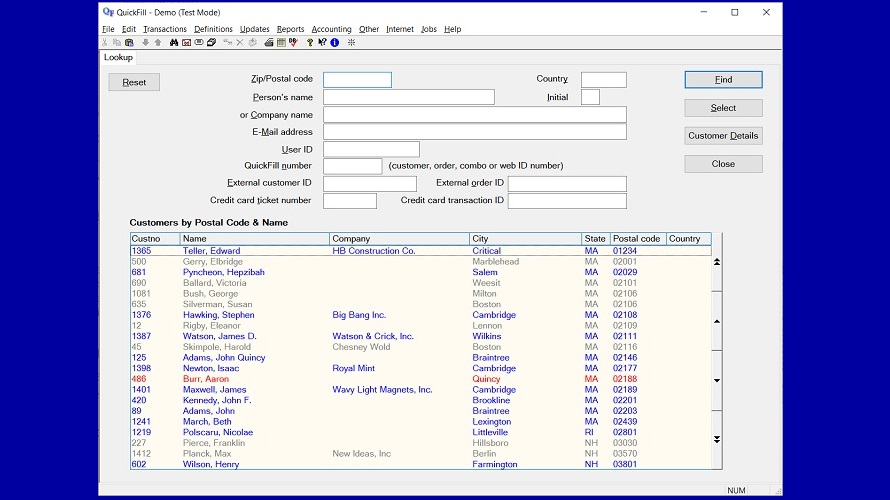Open the Transactions menu
Screen dimensions: 890x500
[x=165, y=29]
